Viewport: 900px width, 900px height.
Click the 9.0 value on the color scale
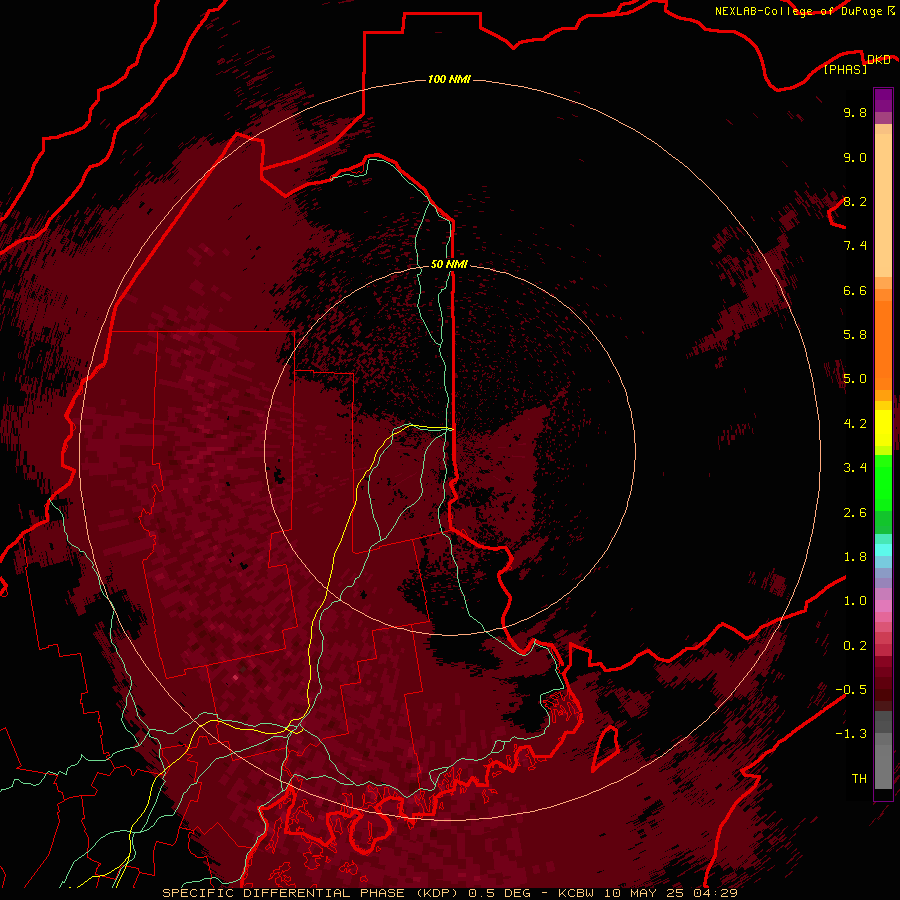[855, 157]
